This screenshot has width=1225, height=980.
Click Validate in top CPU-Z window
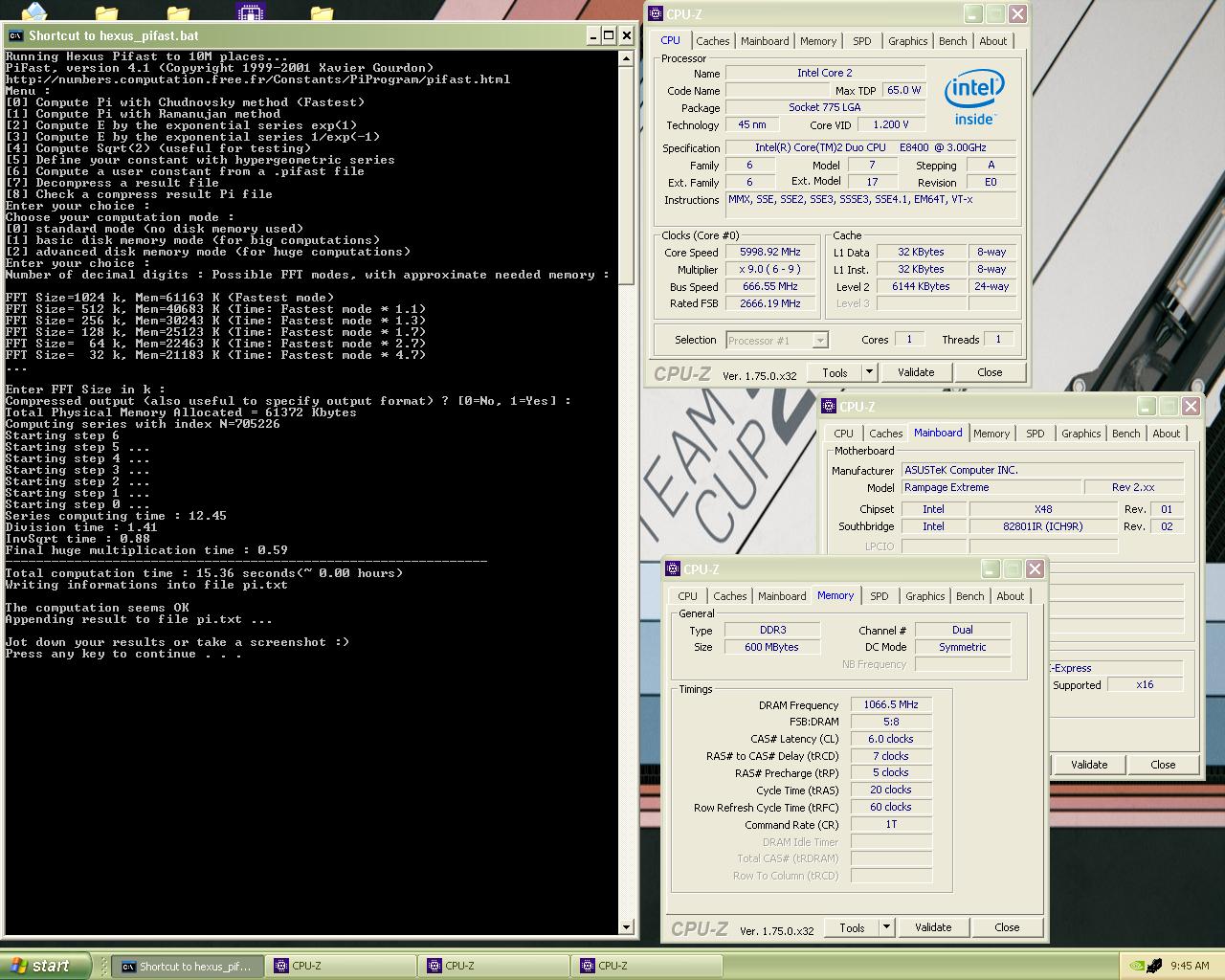coord(916,372)
